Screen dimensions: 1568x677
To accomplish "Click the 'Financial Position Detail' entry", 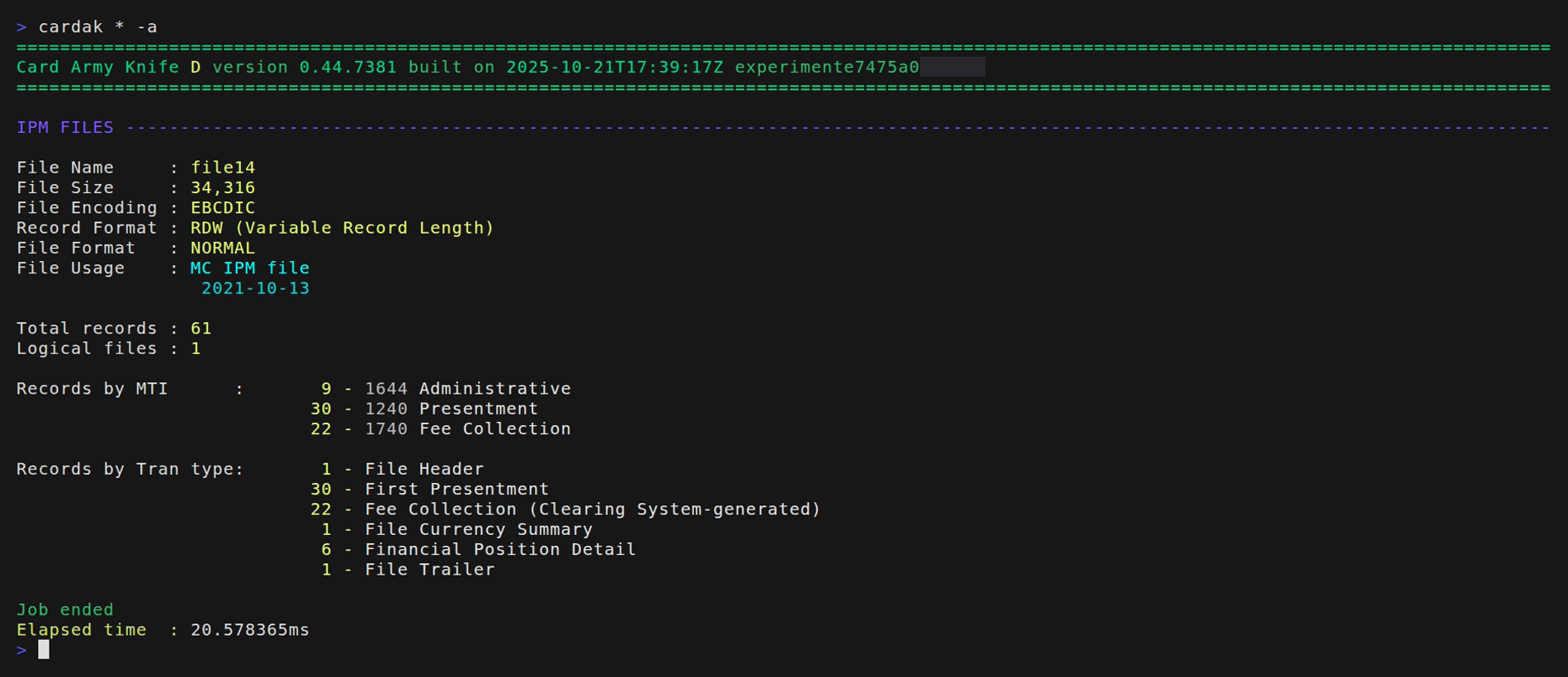I will tap(500, 549).
